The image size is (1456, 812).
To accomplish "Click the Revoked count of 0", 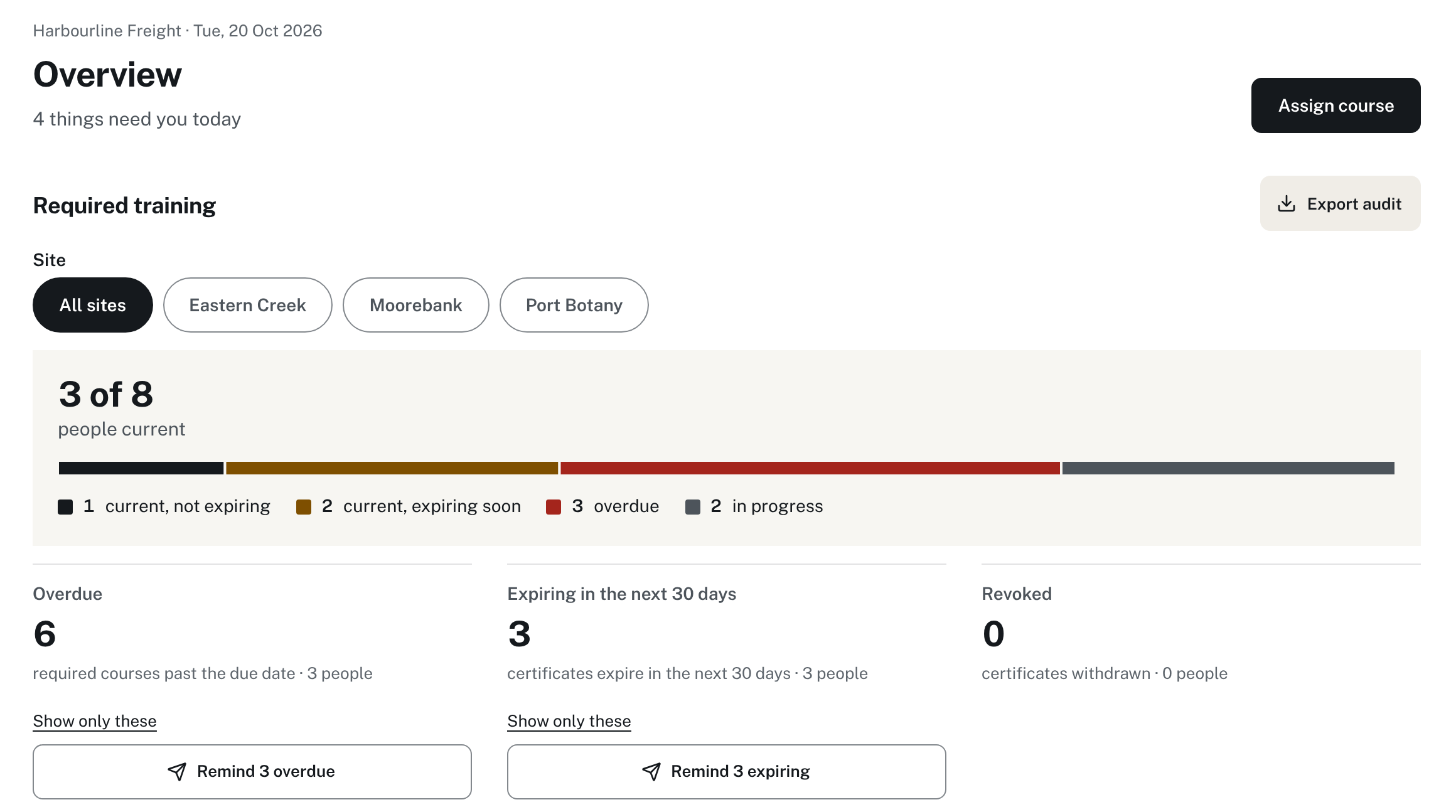I will click(993, 634).
